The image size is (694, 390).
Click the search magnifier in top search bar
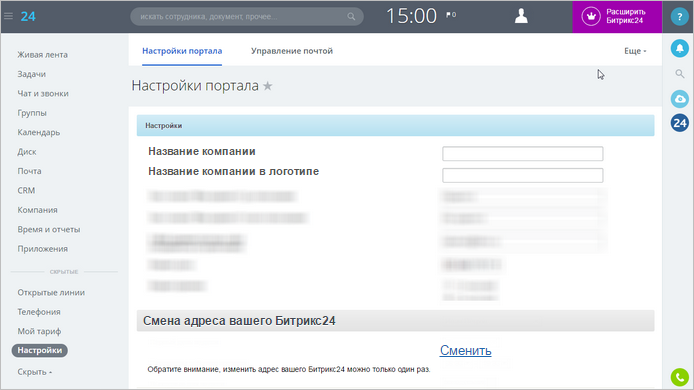[x=351, y=16]
